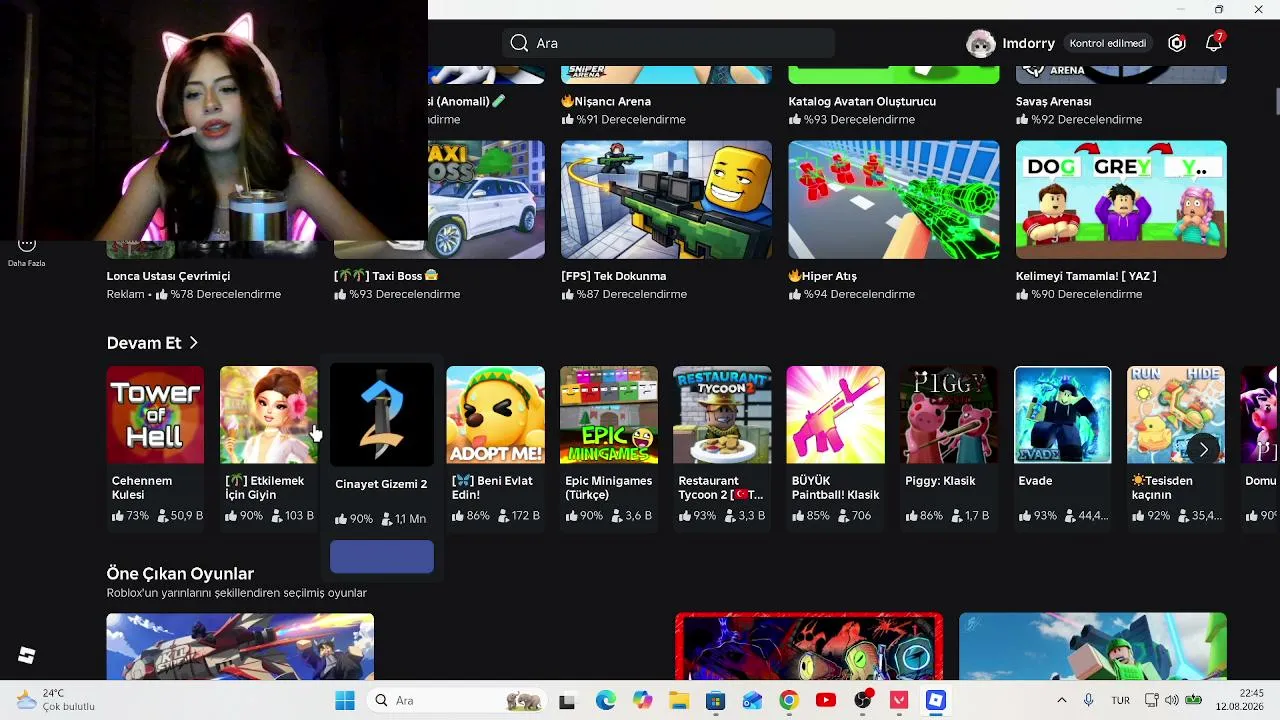Open the Piggy Klasik thumbnail
The image size is (1280, 720).
pos(949,415)
